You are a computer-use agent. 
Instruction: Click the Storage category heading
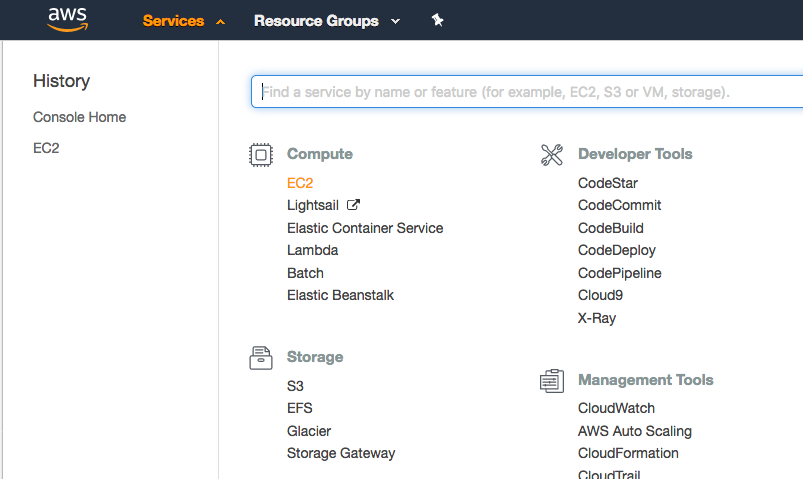(315, 357)
